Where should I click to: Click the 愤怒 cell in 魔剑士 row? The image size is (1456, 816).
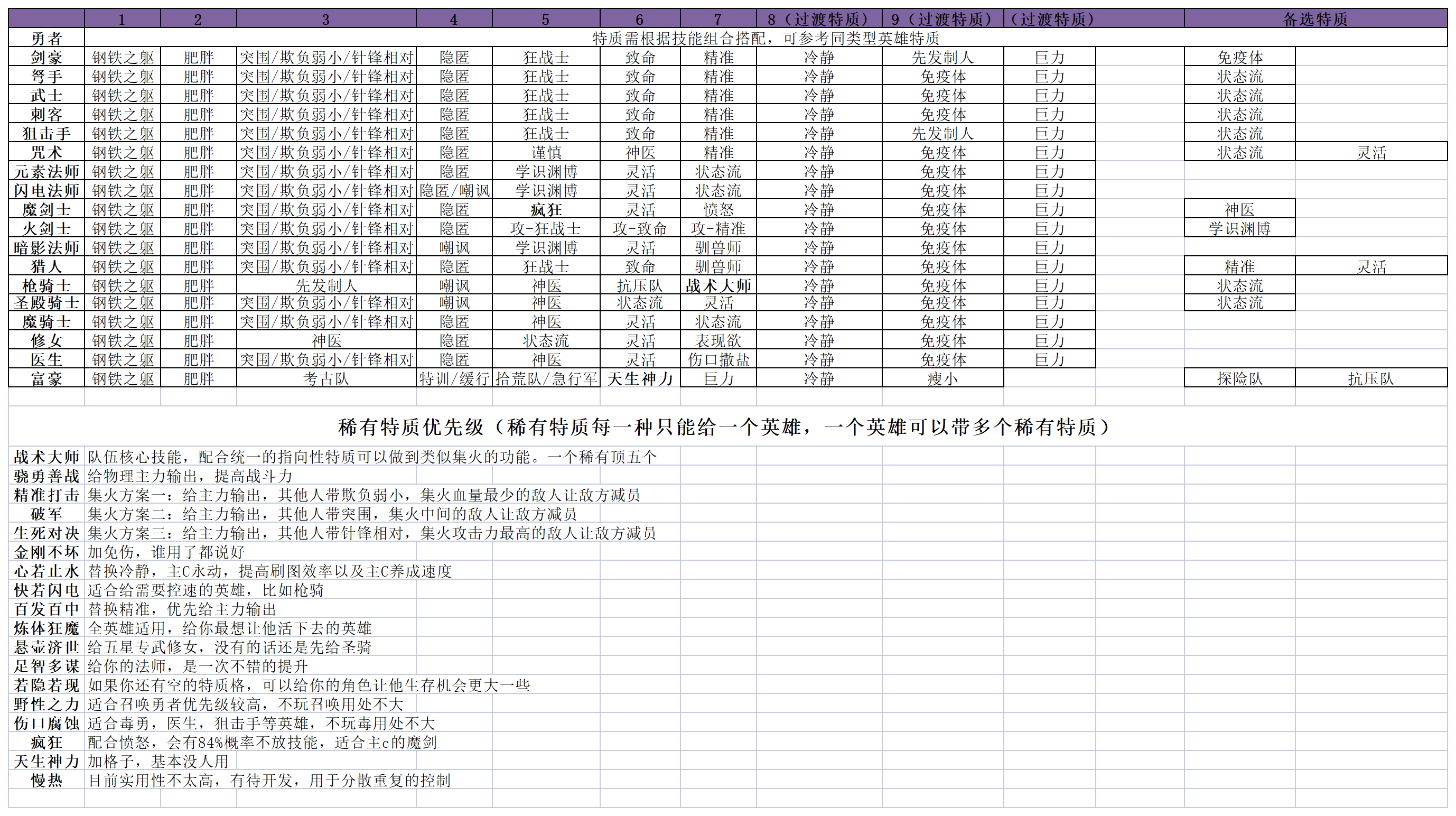click(718, 209)
